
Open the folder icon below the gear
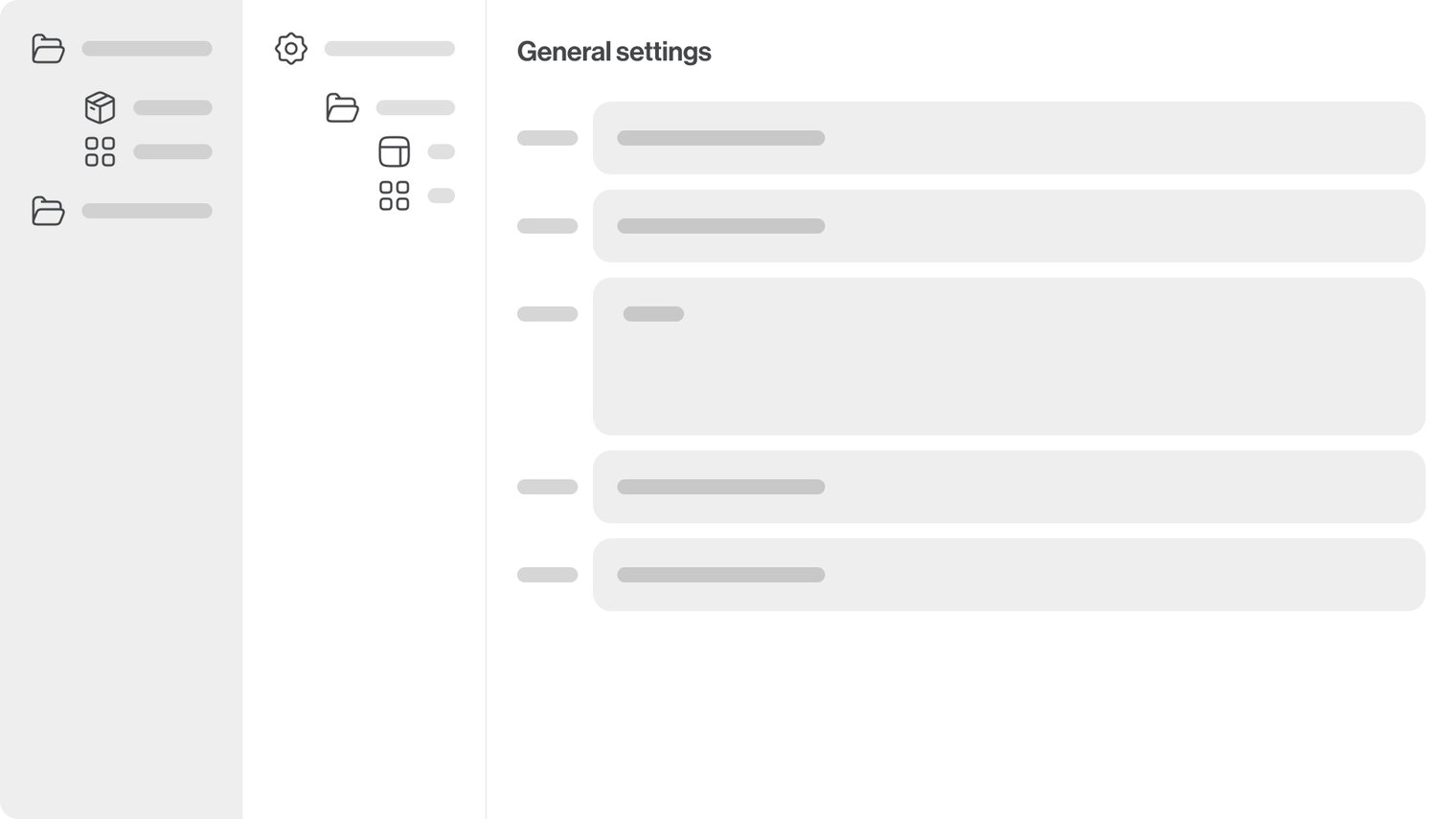342,107
